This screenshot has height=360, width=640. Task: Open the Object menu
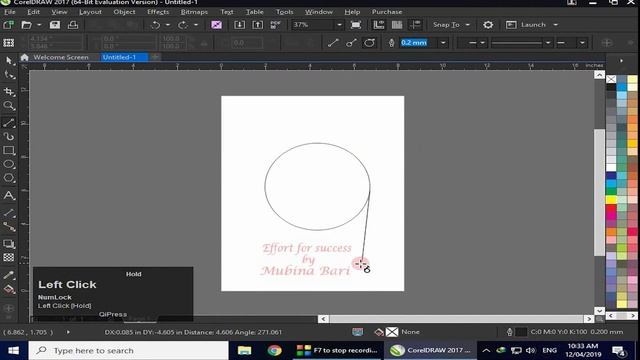coord(124,12)
